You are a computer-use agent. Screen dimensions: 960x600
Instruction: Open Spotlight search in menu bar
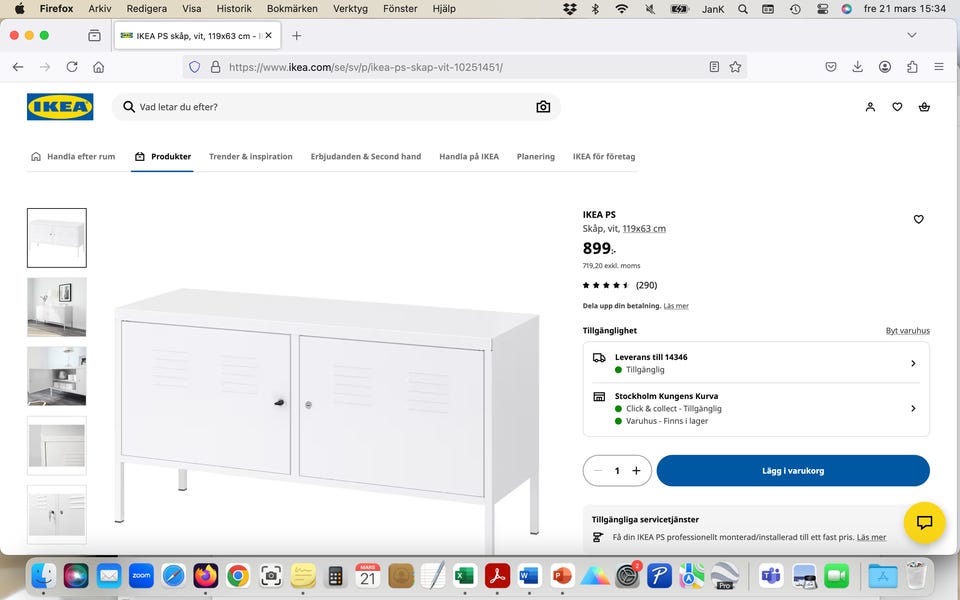pyautogui.click(x=743, y=9)
